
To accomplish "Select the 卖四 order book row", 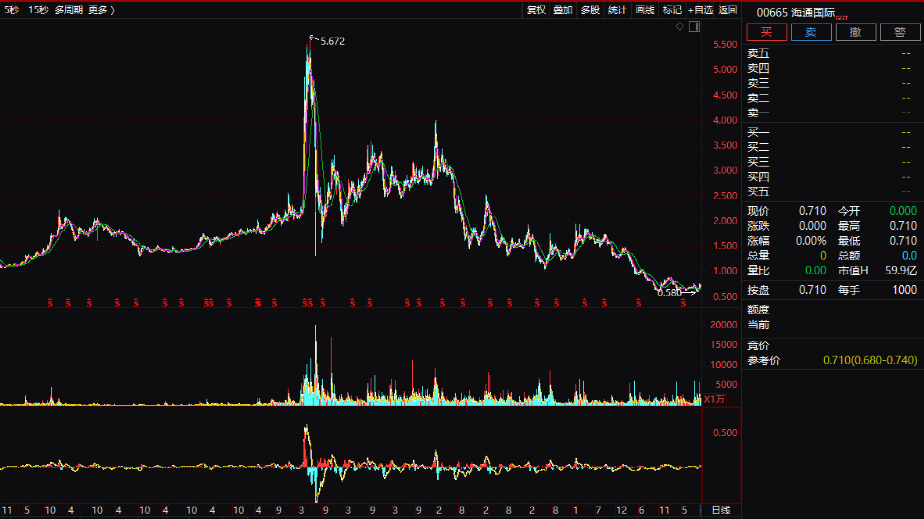I will [832, 68].
